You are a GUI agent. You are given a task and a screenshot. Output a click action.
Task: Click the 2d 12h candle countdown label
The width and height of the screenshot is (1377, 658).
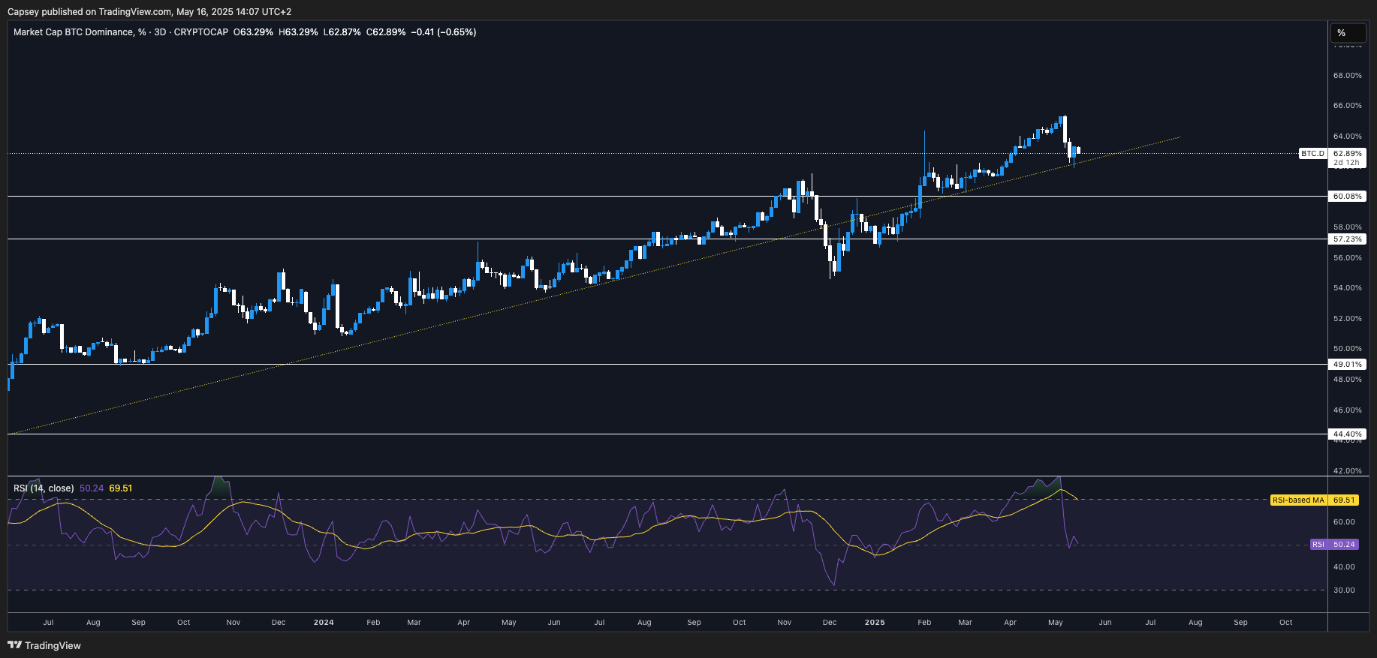1347,162
